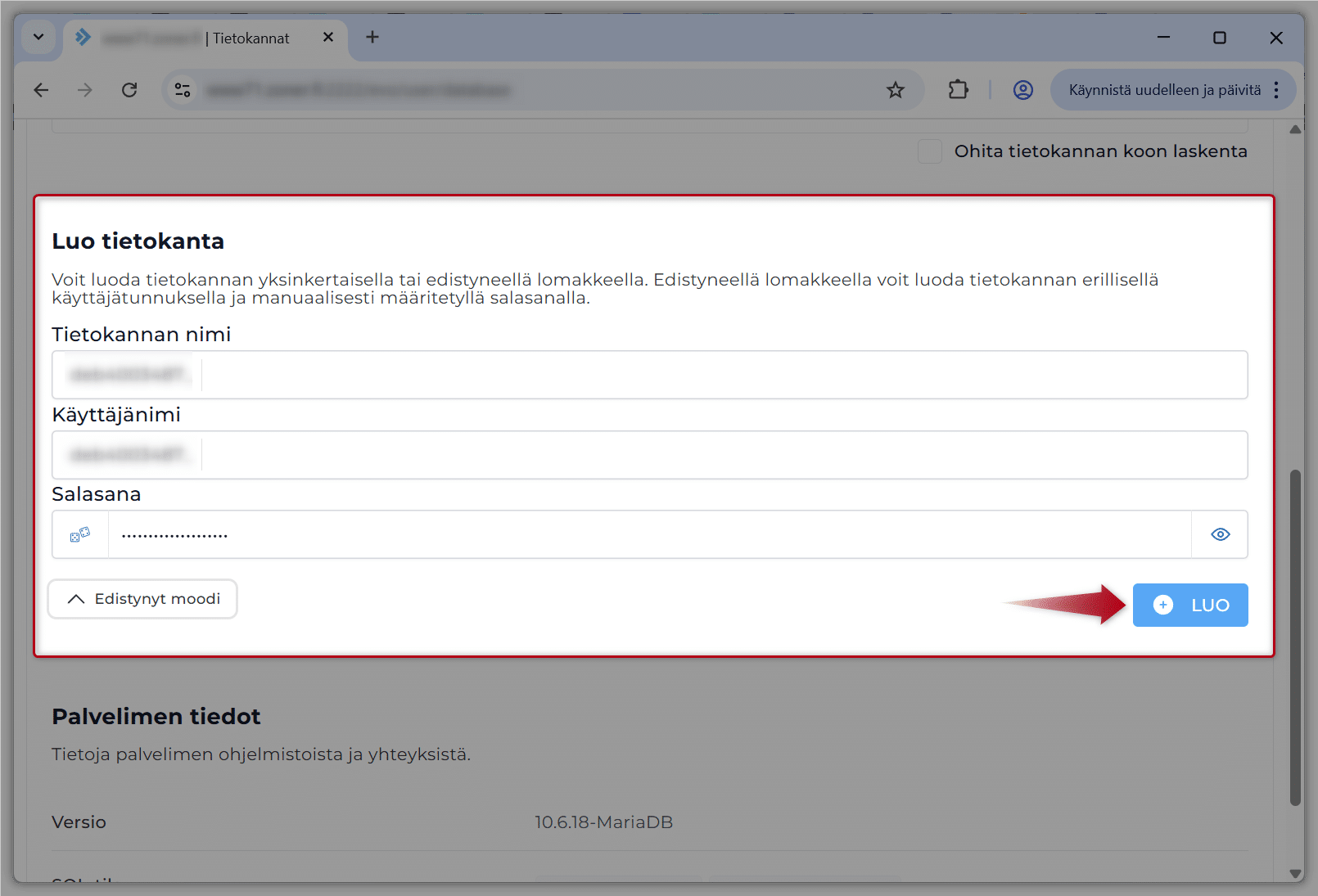Viewport: 1318px width, 896px height.
Task: Click Käynnistä uudelleen ja päivitä button
Action: (x=1164, y=90)
